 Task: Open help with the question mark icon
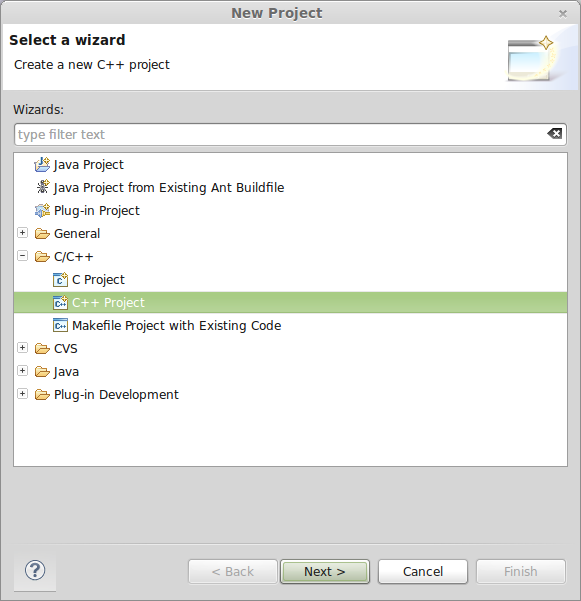coord(35,570)
